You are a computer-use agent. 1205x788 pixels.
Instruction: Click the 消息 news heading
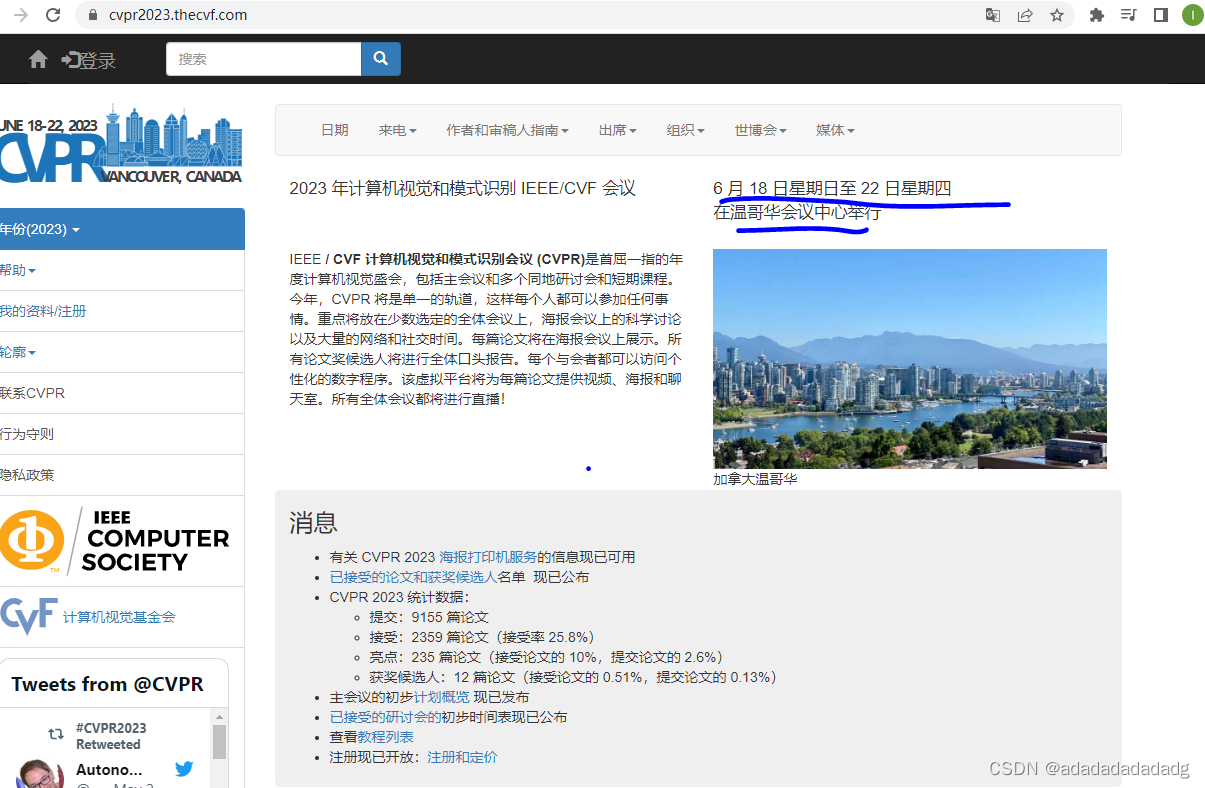click(x=313, y=522)
